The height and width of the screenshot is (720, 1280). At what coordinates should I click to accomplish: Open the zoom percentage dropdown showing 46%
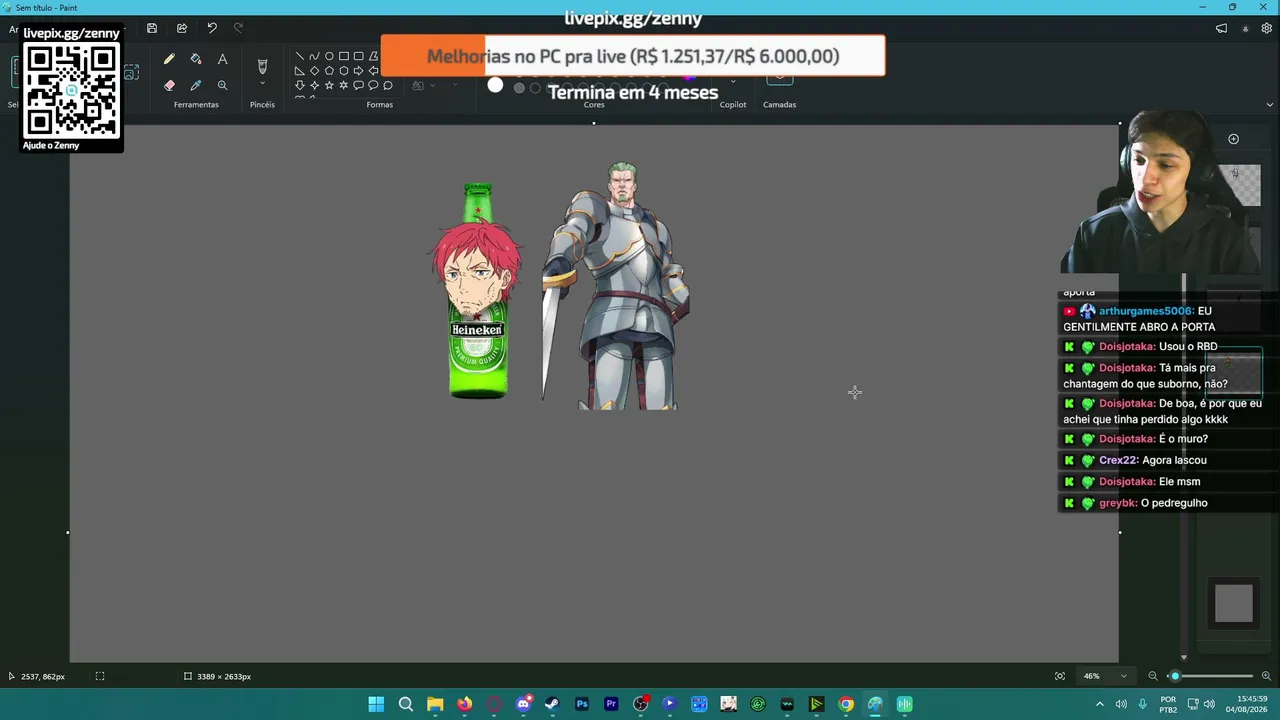(1105, 676)
